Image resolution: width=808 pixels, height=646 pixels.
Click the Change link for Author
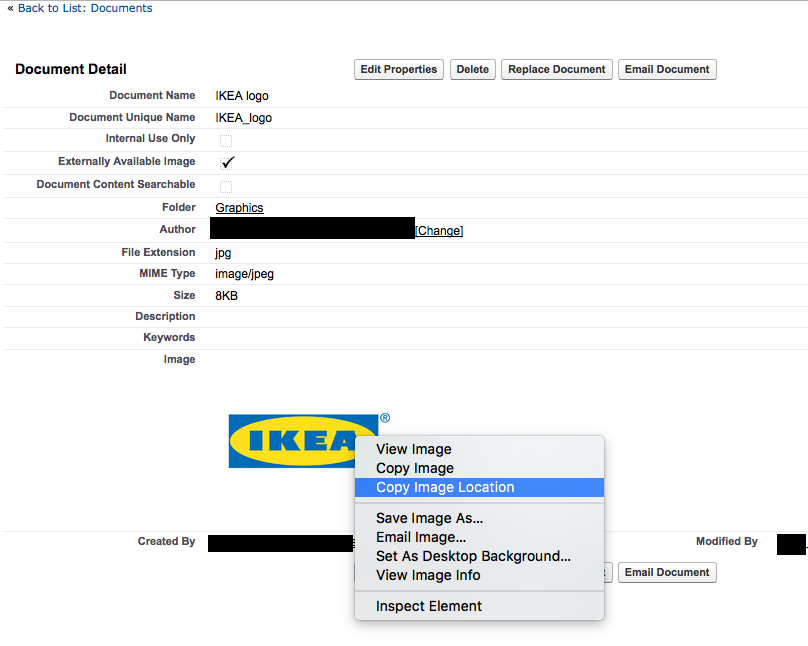pos(439,230)
